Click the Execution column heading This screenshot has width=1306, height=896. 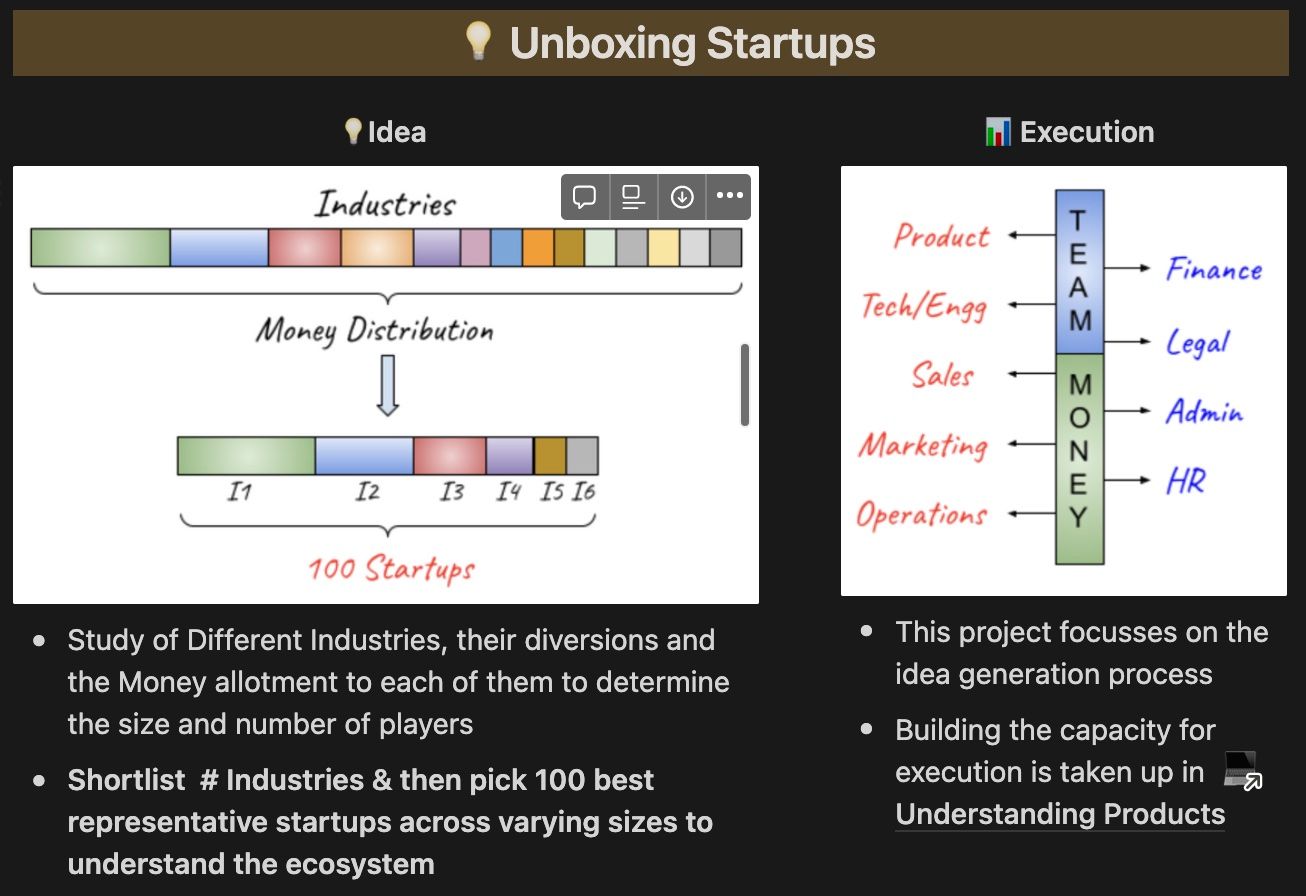pos(1087,132)
